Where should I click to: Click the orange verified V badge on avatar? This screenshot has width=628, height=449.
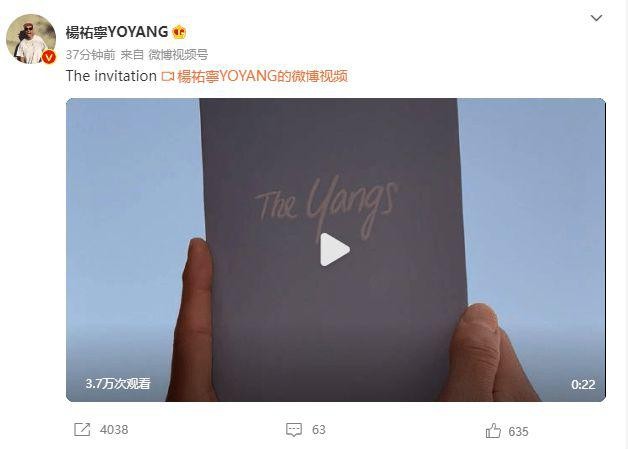pos(49,57)
